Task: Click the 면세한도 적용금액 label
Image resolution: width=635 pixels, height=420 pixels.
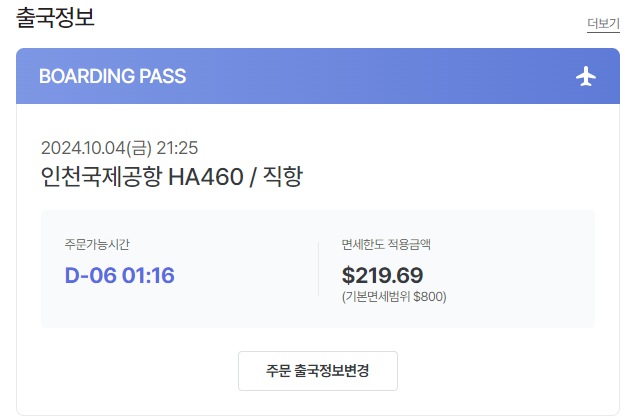Action: (x=386, y=244)
